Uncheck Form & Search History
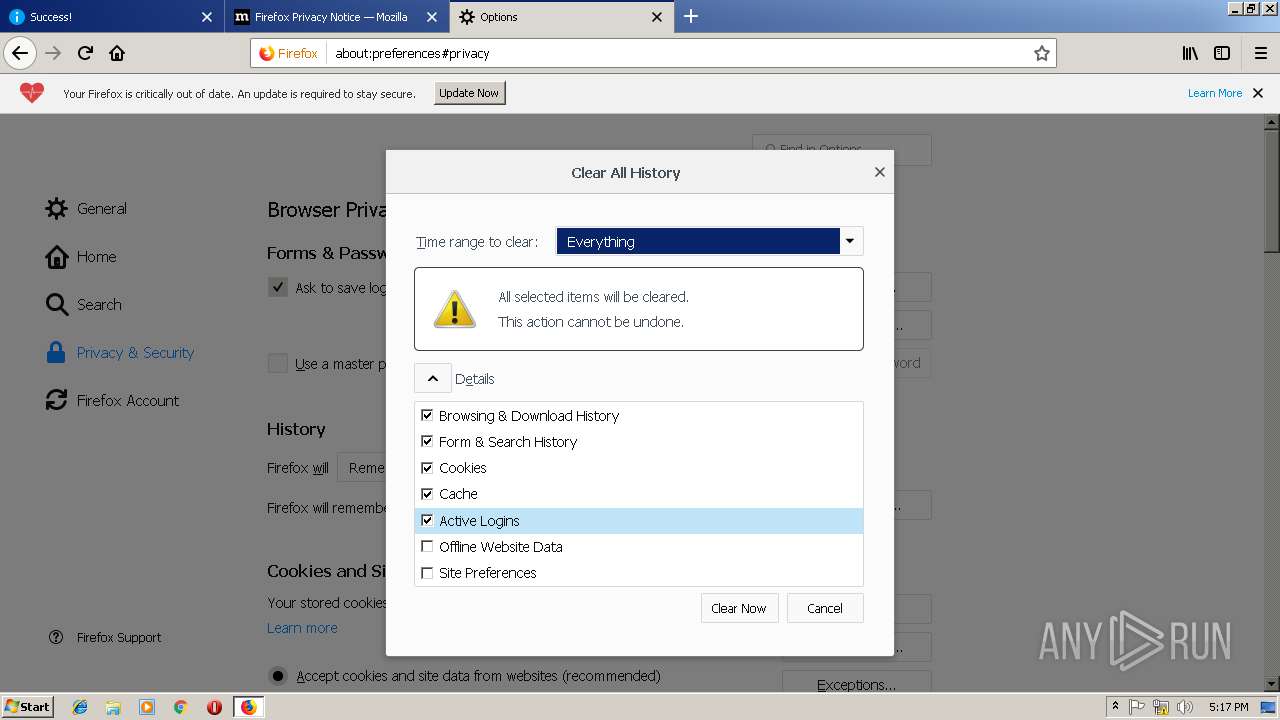This screenshot has width=1280, height=720. 427,441
